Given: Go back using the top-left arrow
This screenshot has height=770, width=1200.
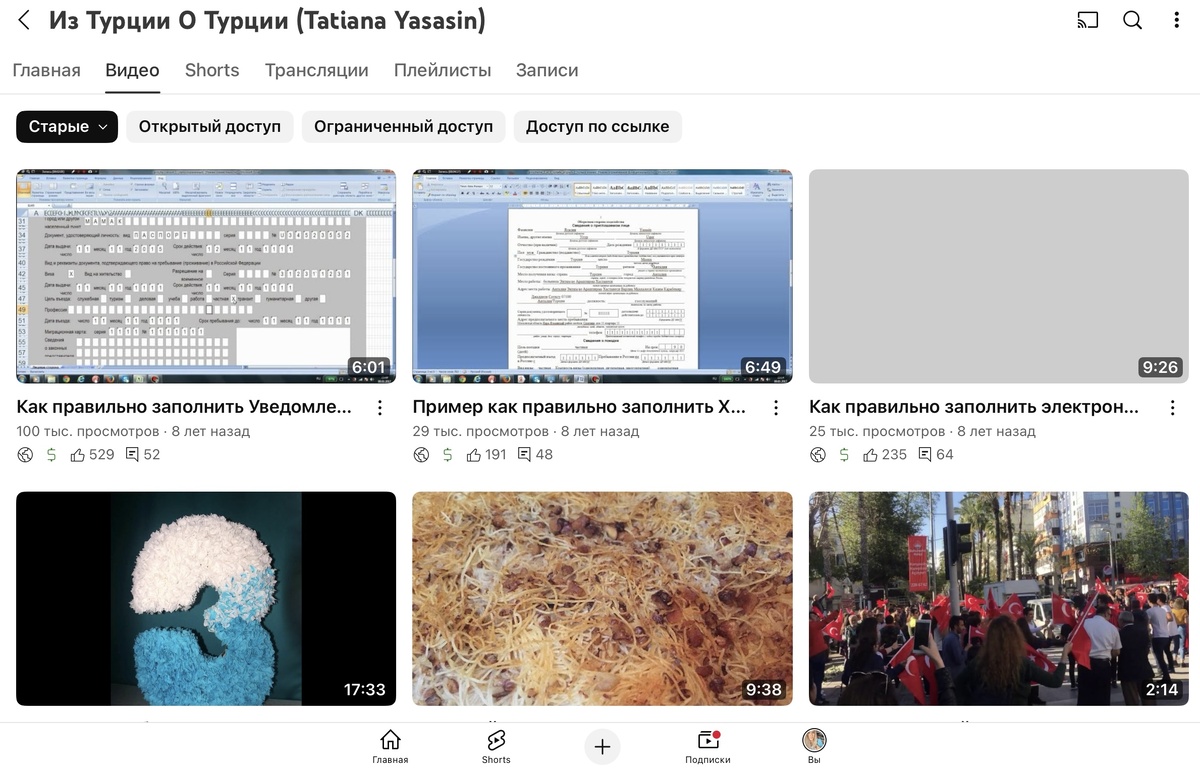Looking at the screenshot, I should [24, 20].
